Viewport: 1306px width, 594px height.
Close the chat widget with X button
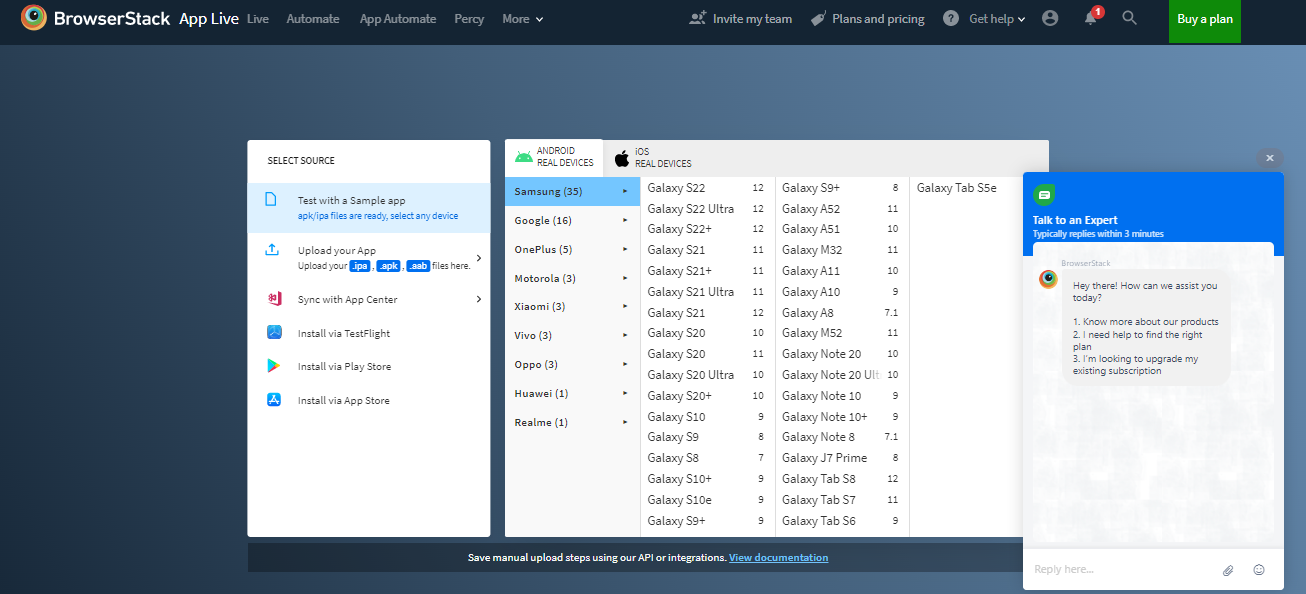pyautogui.click(x=1269, y=158)
